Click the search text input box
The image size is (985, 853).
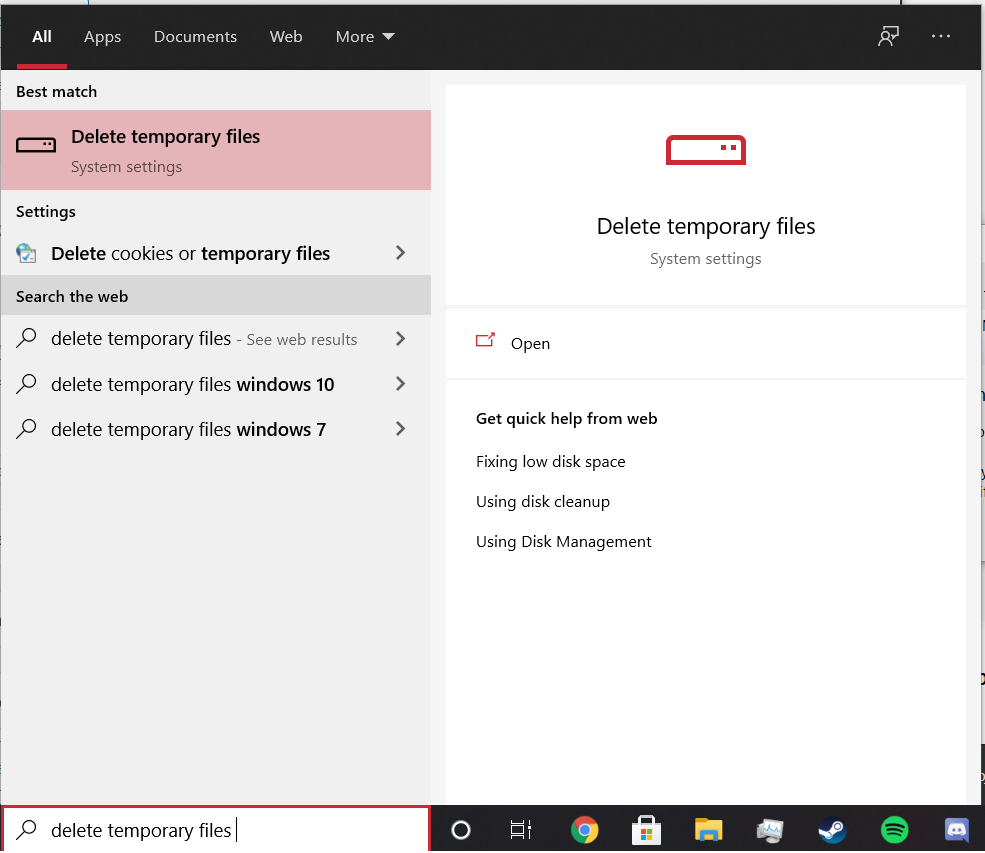tap(230, 830)
